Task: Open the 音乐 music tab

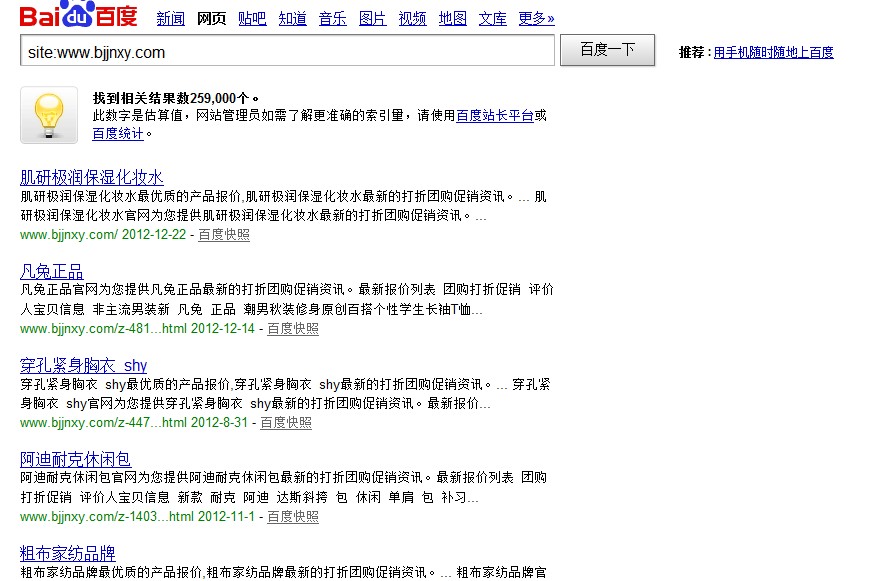Action: (x=332, y=18)
